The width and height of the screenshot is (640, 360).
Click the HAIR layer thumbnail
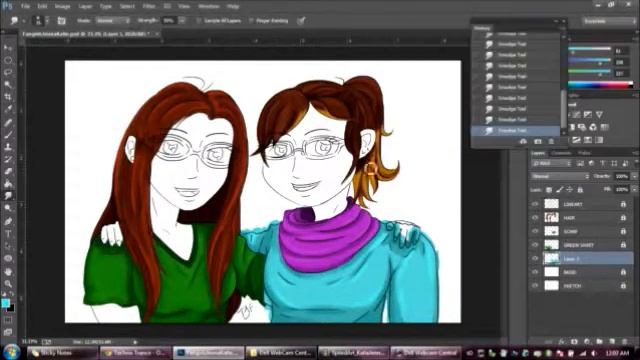(x=551, y=218)
